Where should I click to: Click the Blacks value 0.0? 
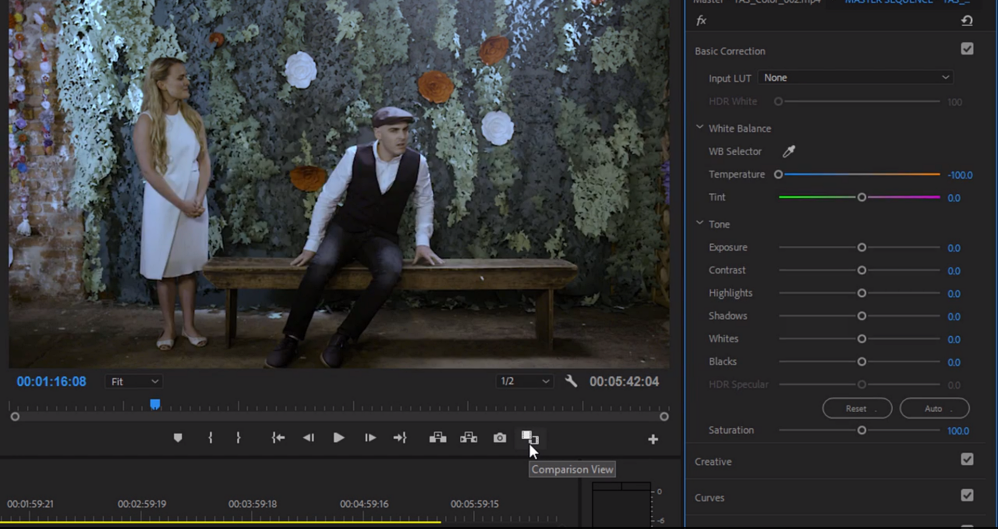(953, 362)
